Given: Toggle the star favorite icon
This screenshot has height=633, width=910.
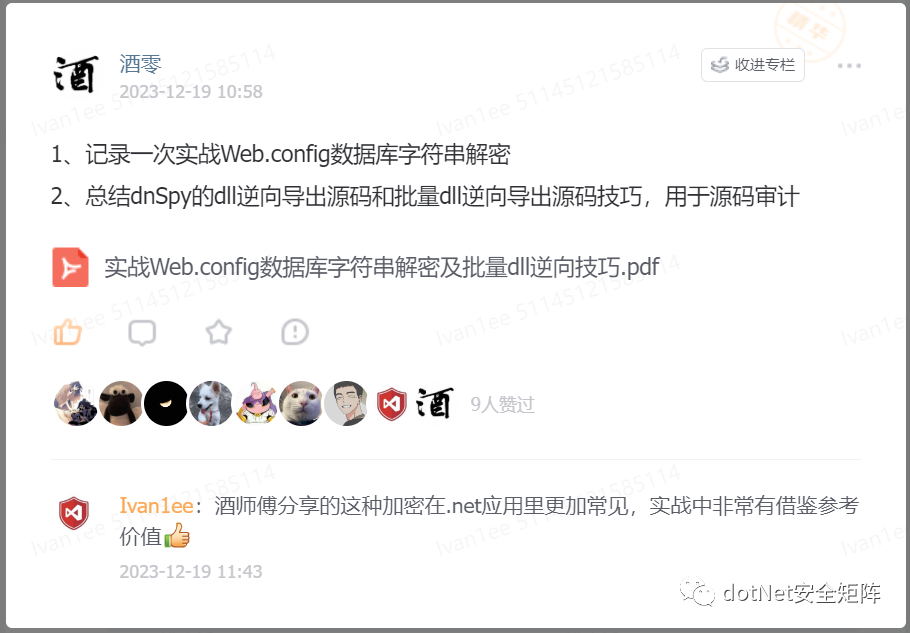Looking at the screenshot, I should 219,332.
